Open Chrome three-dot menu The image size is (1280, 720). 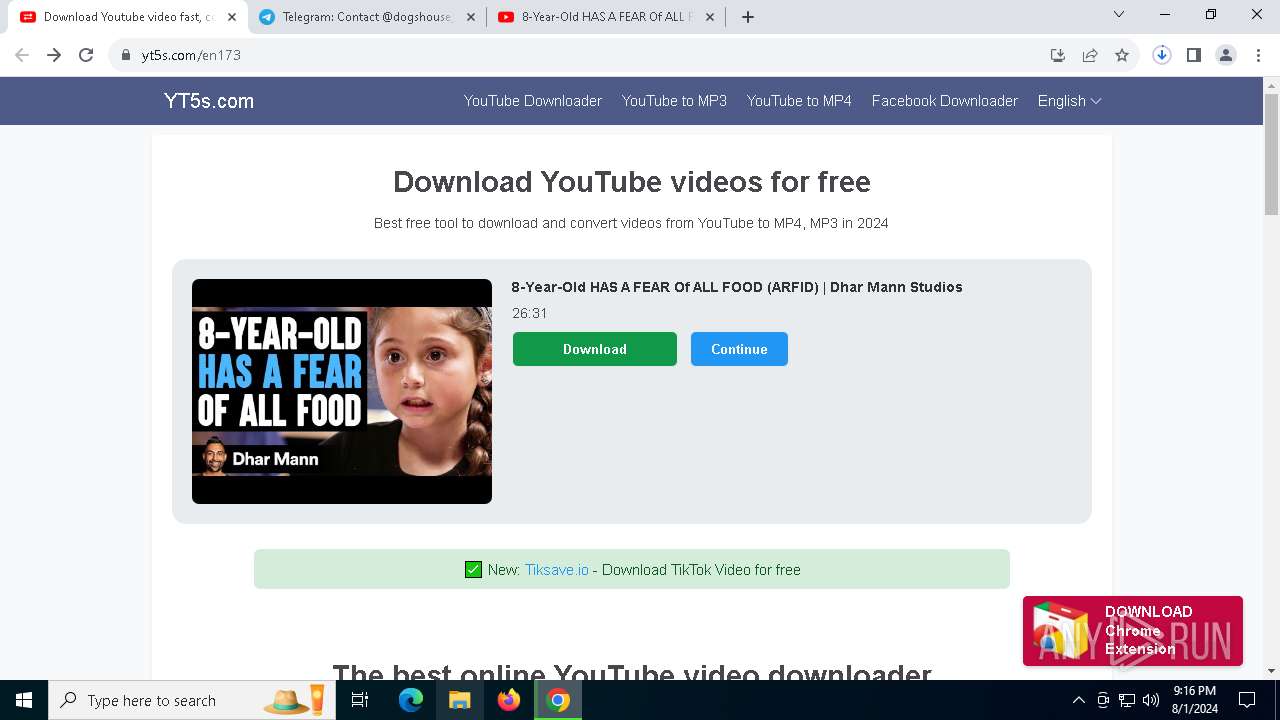[1257, 55]
